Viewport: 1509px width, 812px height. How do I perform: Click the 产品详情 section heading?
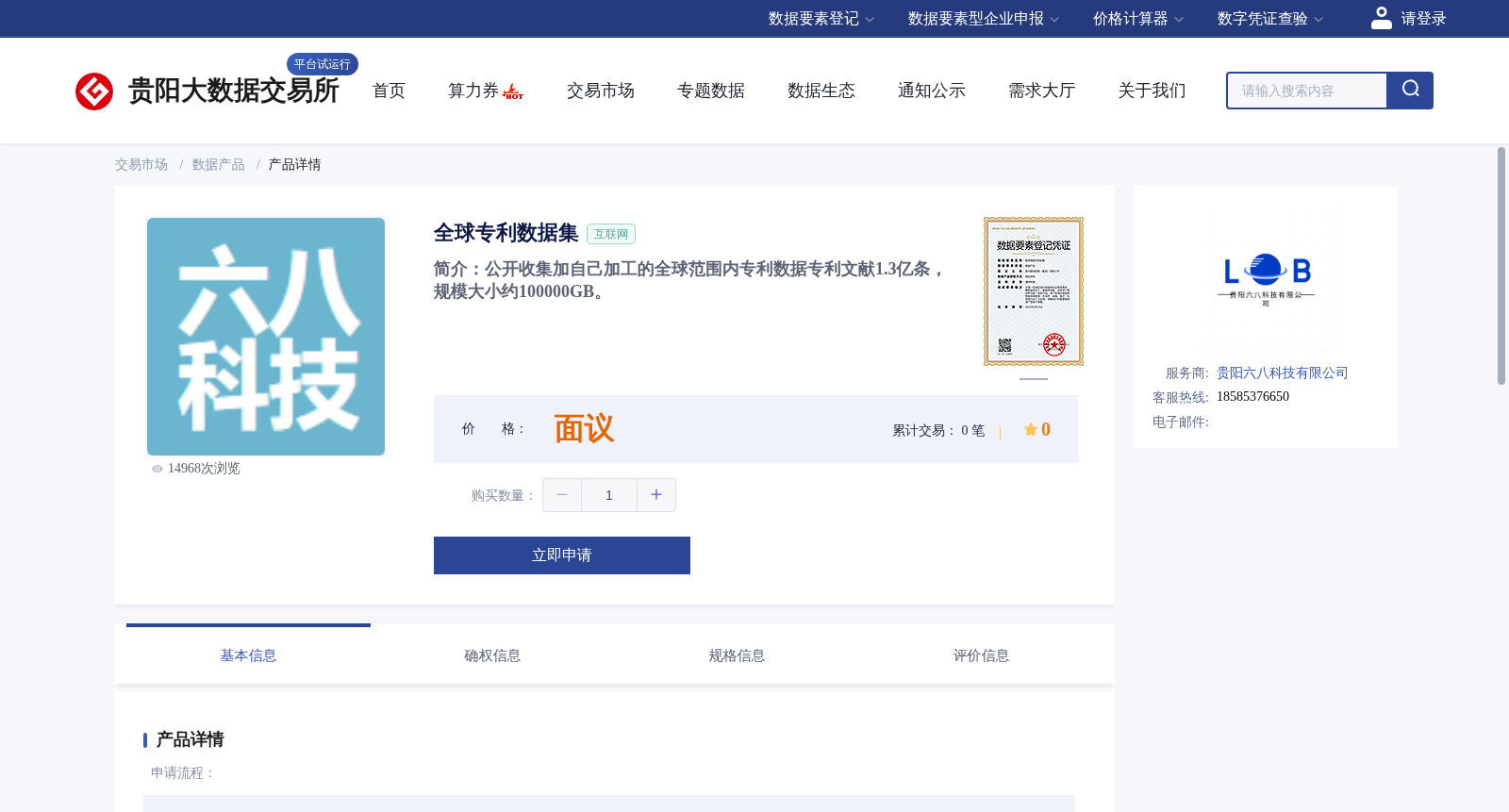pyautogui.click(x=191, y=739)
